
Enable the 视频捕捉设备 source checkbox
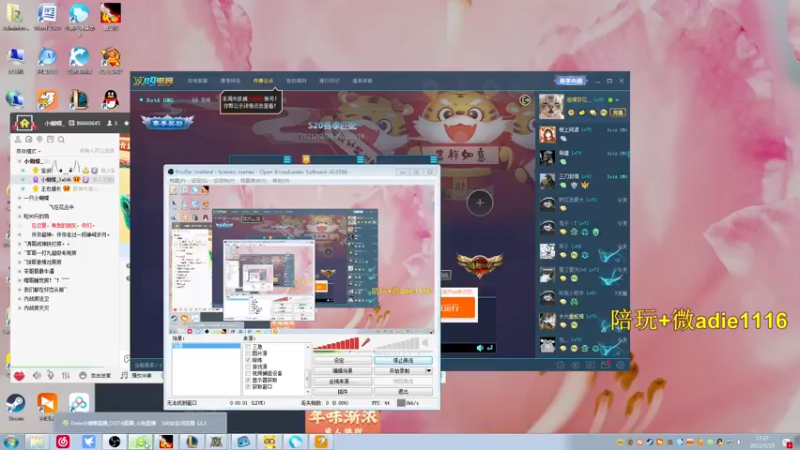coord(248,373)
